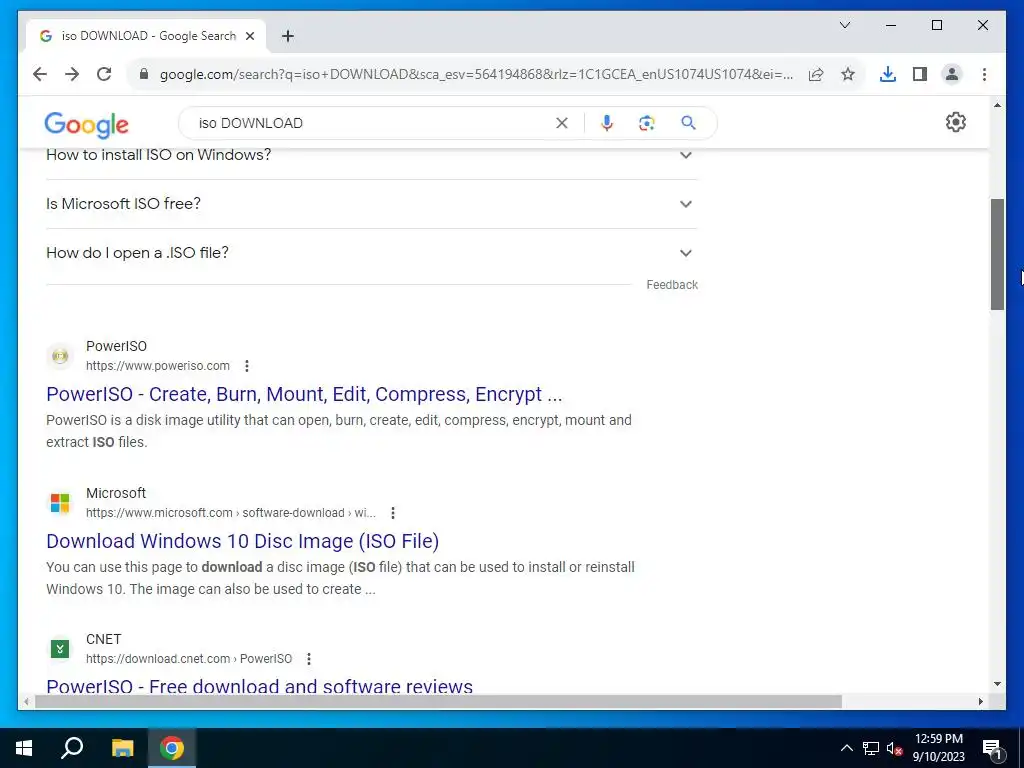Screen dimensions: 1024x768
Task: Open "PowerISO - Create, Burn, Mount, Edit" link
Action: (x=304, y=394)
